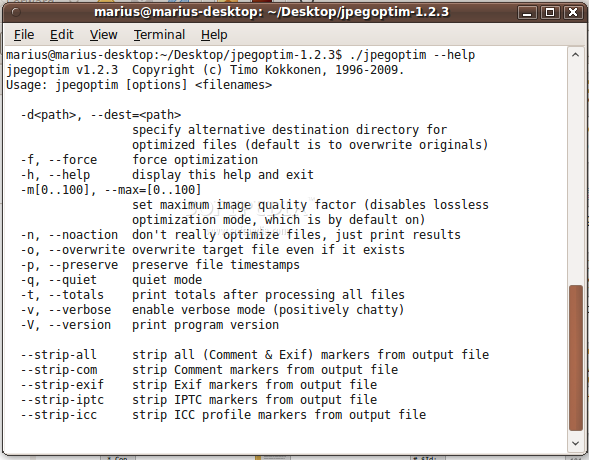Click the --strip-icc option text

point(59,415)
